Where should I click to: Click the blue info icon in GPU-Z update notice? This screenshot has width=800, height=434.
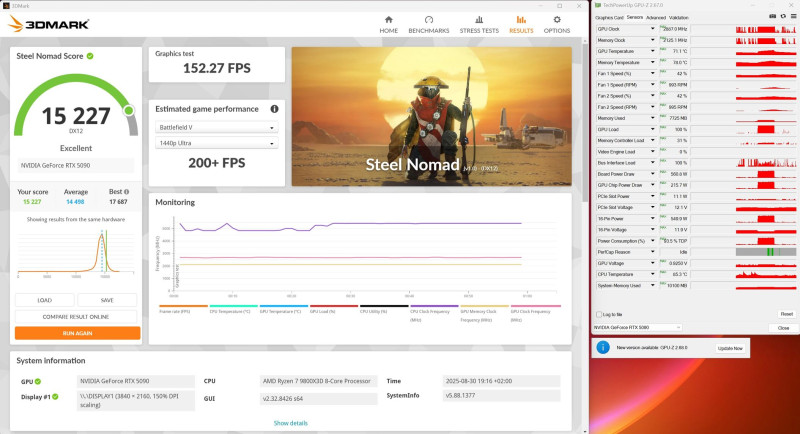603,347
